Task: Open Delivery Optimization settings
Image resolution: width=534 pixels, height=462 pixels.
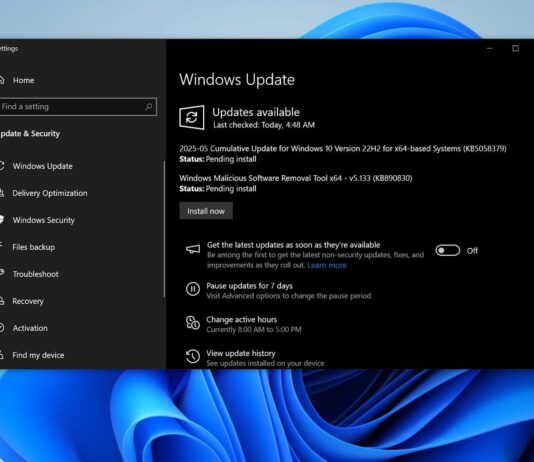Action: 50,193
